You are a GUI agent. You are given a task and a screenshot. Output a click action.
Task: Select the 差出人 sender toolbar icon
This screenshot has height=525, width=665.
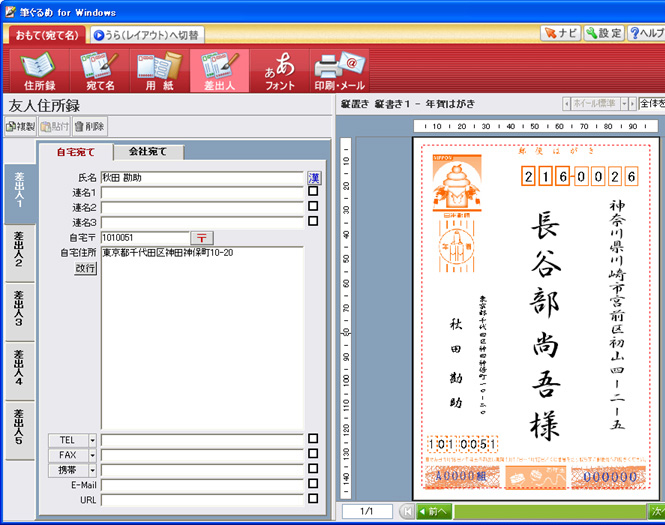(x=218, y=70)
